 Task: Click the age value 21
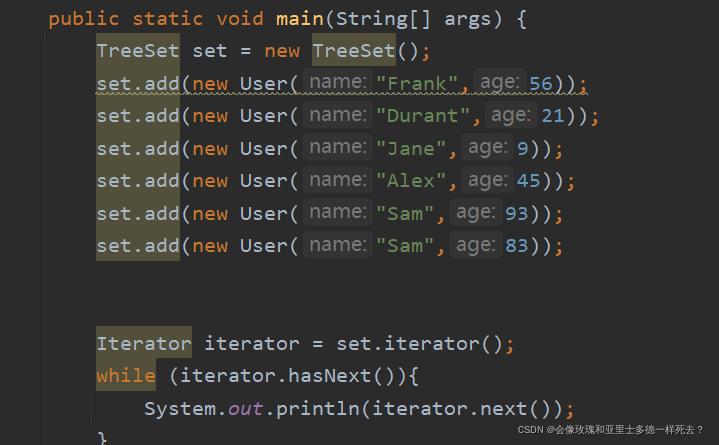point(553,116)
